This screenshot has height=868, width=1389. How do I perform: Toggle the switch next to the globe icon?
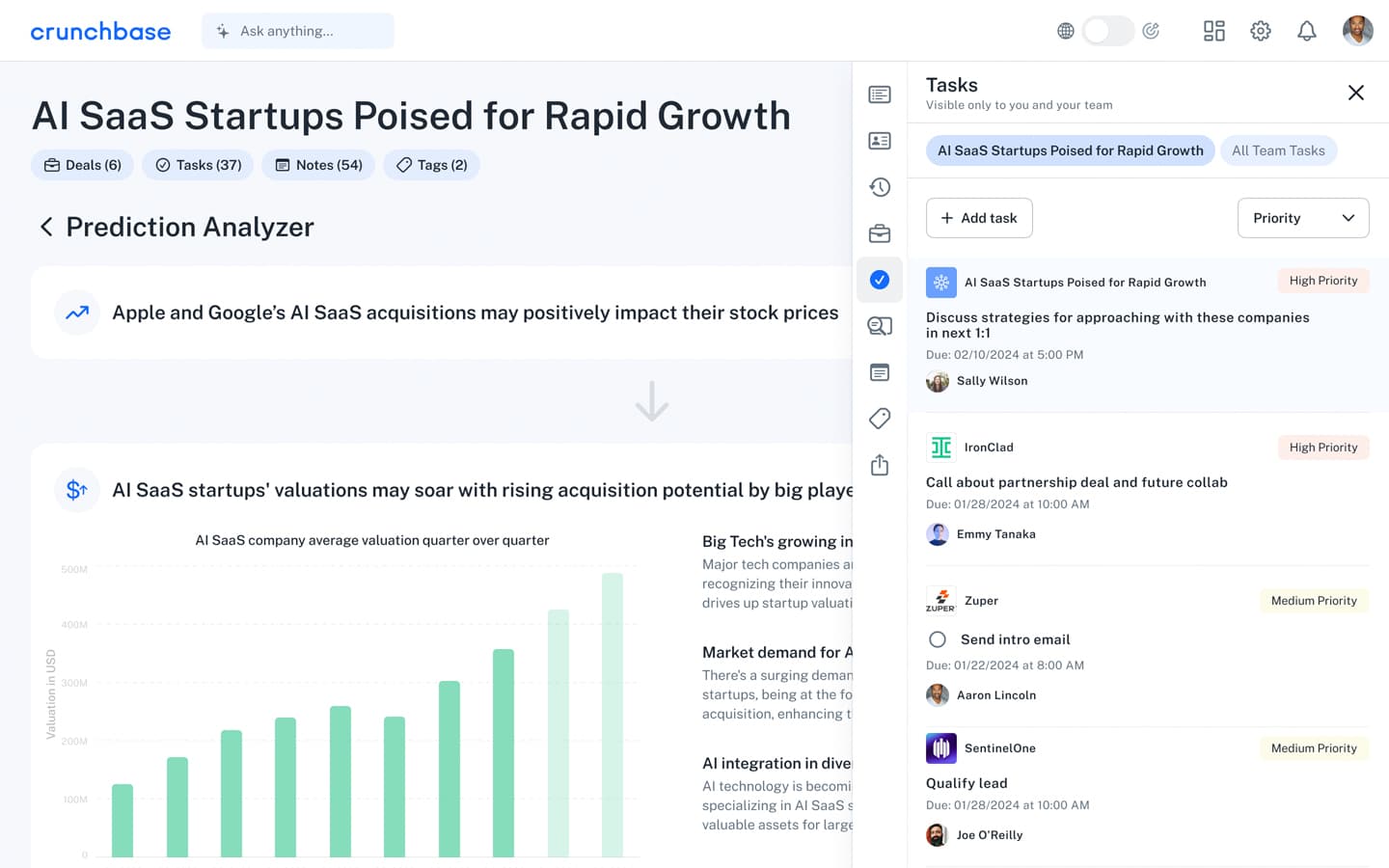1107,31
